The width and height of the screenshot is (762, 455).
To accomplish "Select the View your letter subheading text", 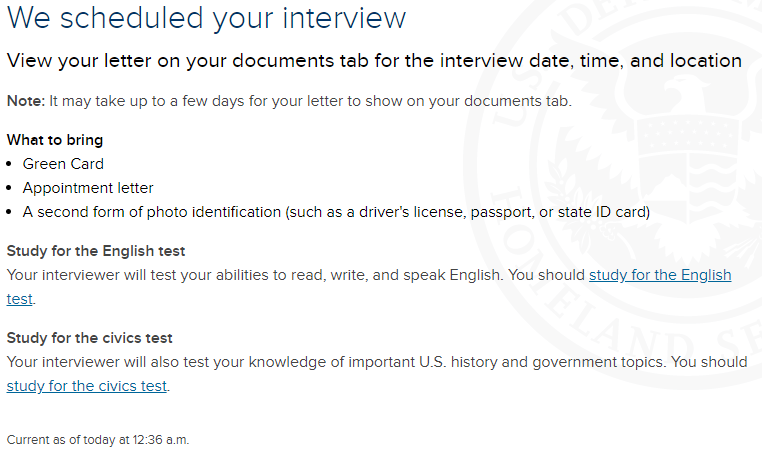I will tap(374, 61).
